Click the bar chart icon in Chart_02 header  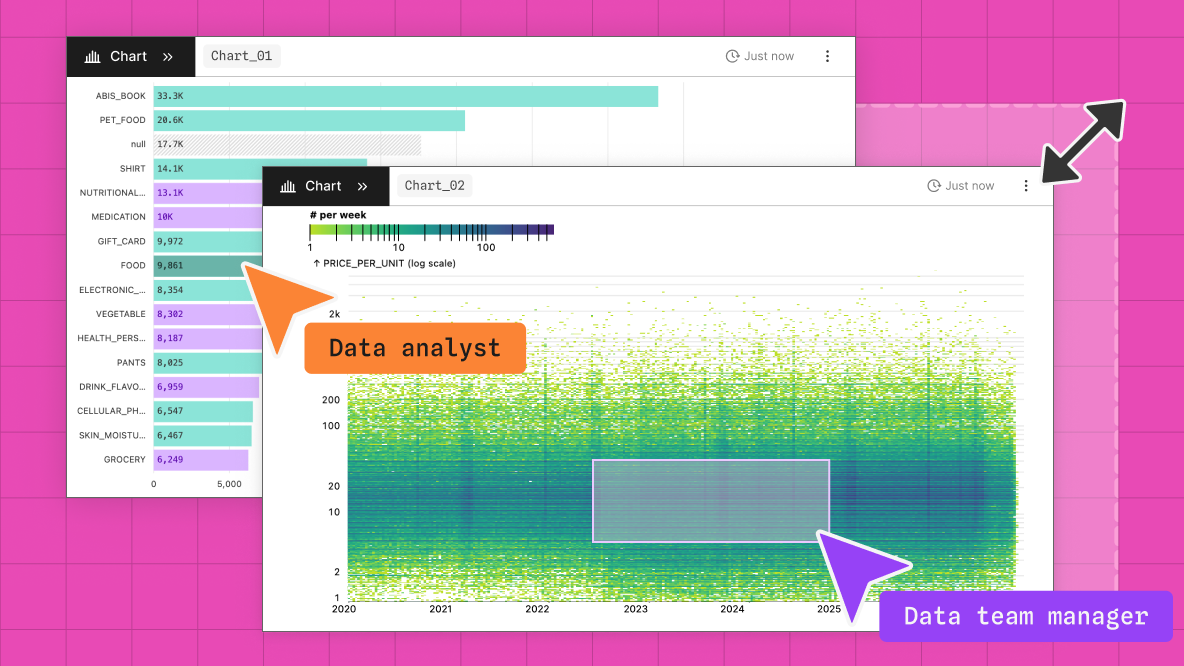tap(288, 186)
